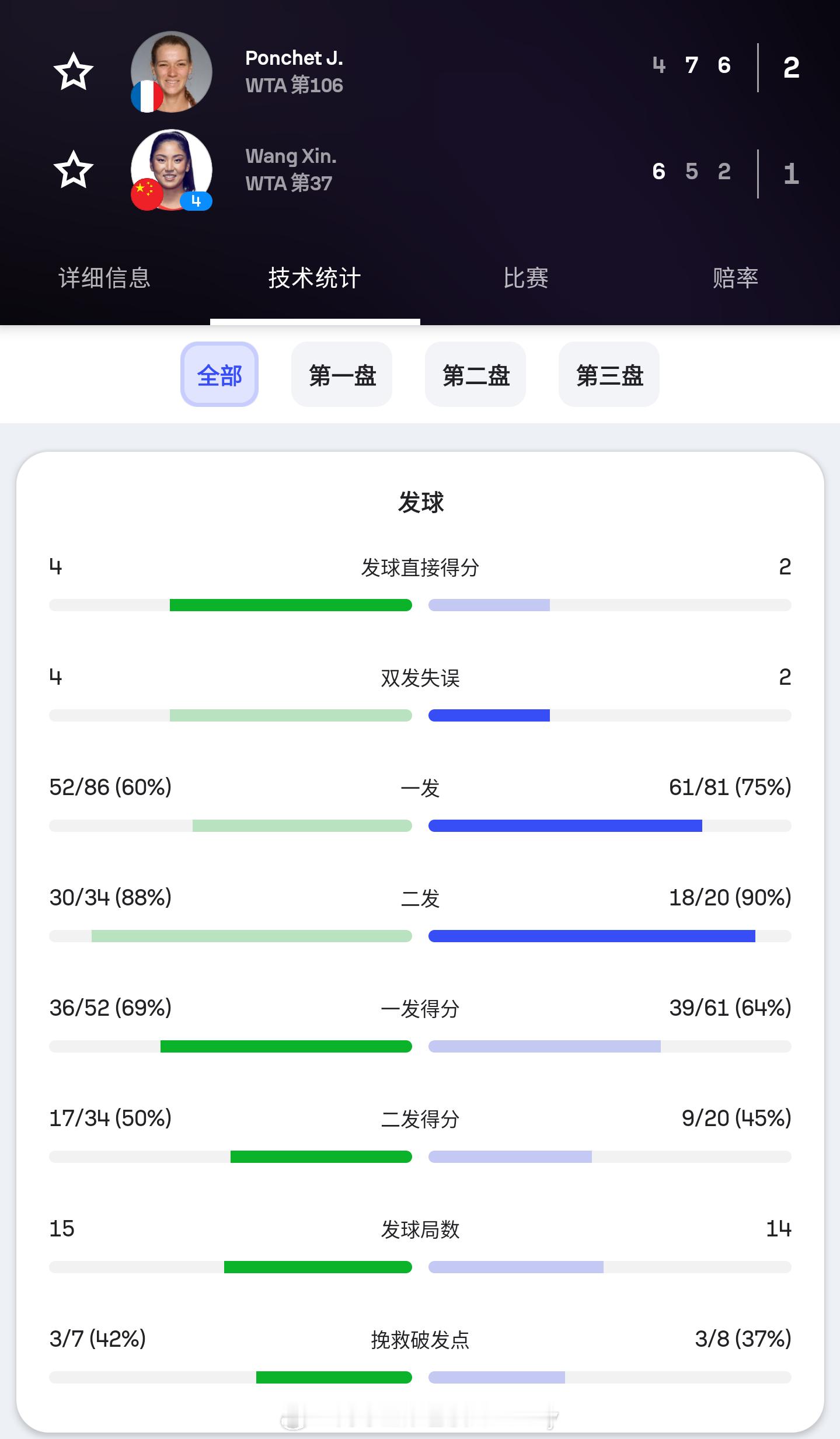
Task: Favorite Wang Xin. with star icon
Action: pos(74,170)
